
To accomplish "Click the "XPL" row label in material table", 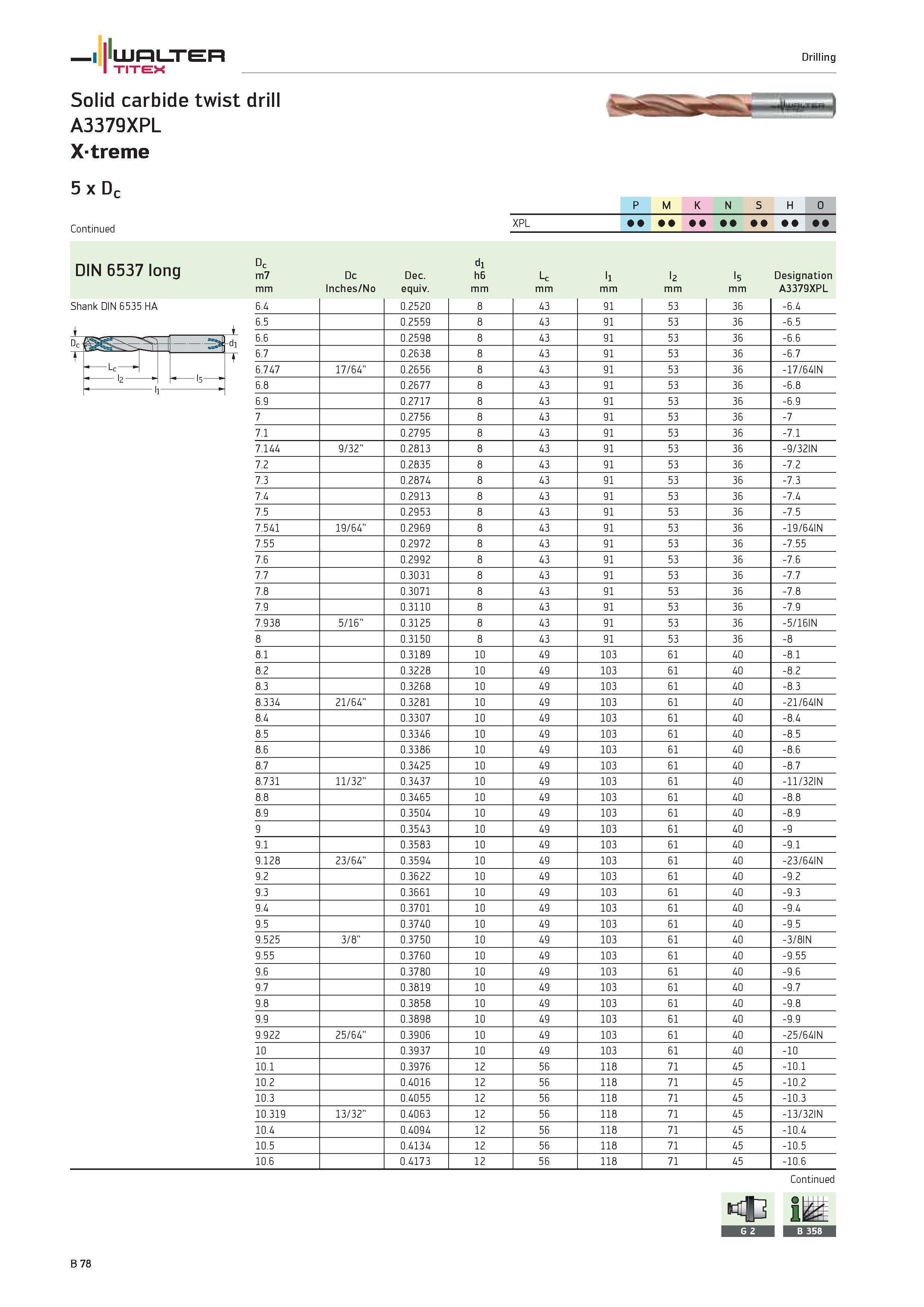I will point(521,223).
